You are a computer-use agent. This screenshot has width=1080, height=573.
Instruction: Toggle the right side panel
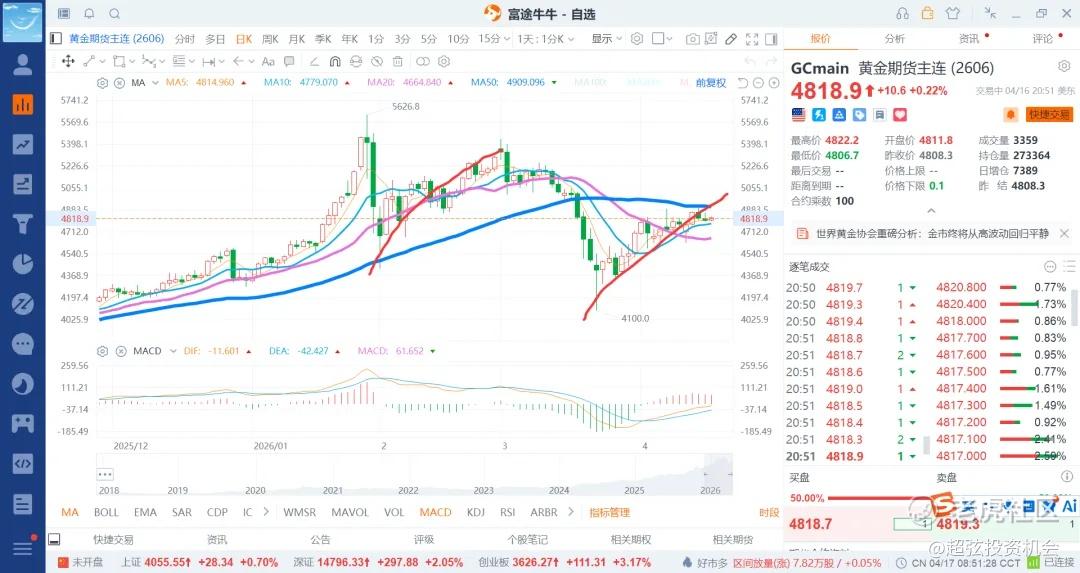coord(771,39)
